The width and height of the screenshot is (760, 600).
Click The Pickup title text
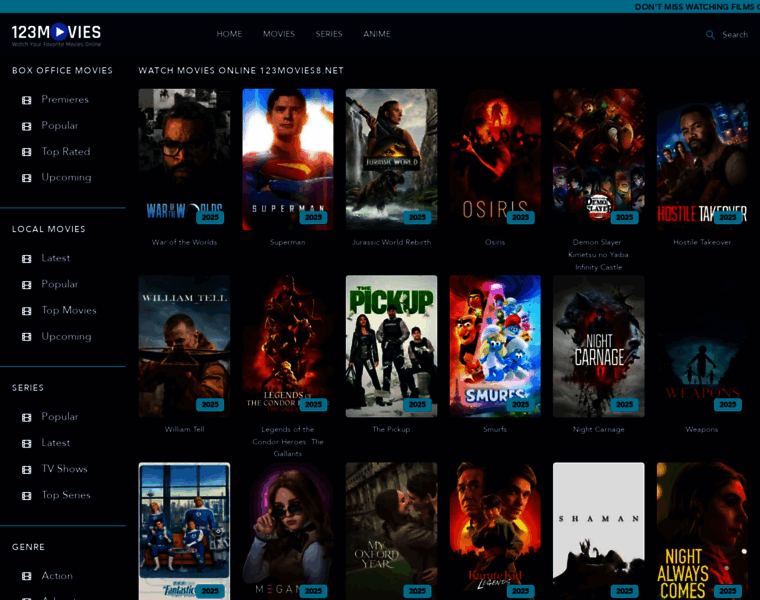click(391, 429)
